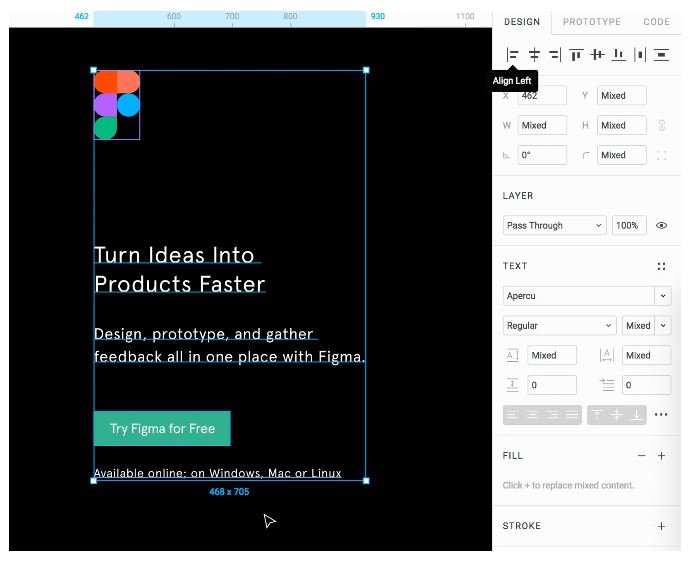Image resolution: width=693 pixels, height=571 pixels.
Task: Click the Align Right icon
Action: click(555, 55)
